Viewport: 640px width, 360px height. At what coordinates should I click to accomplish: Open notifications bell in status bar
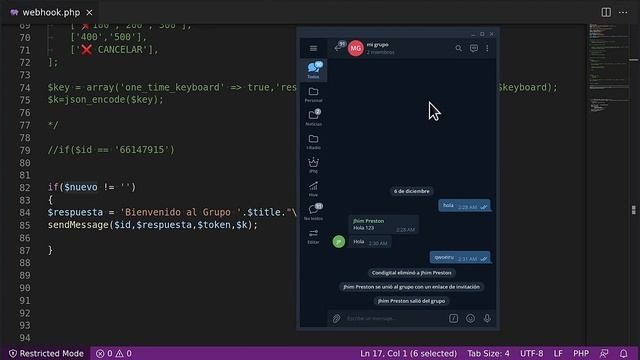(623, 353)
